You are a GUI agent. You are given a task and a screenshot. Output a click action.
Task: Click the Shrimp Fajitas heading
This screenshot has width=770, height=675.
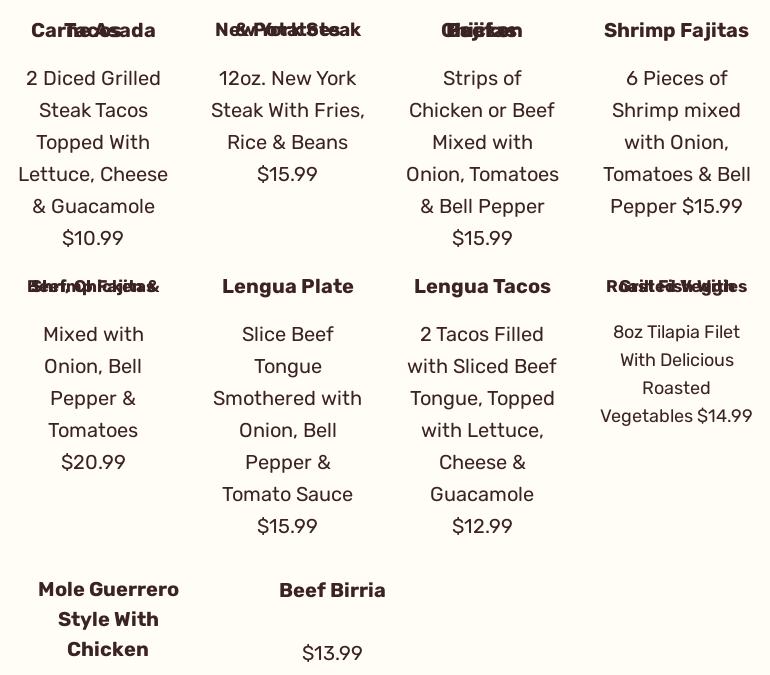click(x=676, y=31)
